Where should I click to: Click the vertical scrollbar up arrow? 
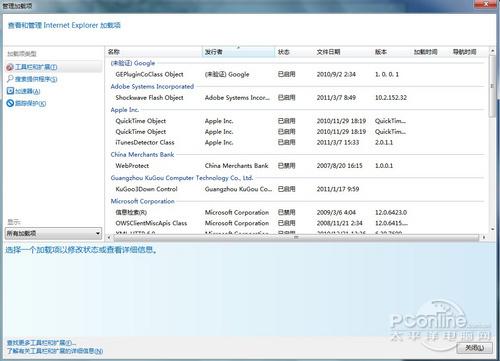(x=492, y=51)
